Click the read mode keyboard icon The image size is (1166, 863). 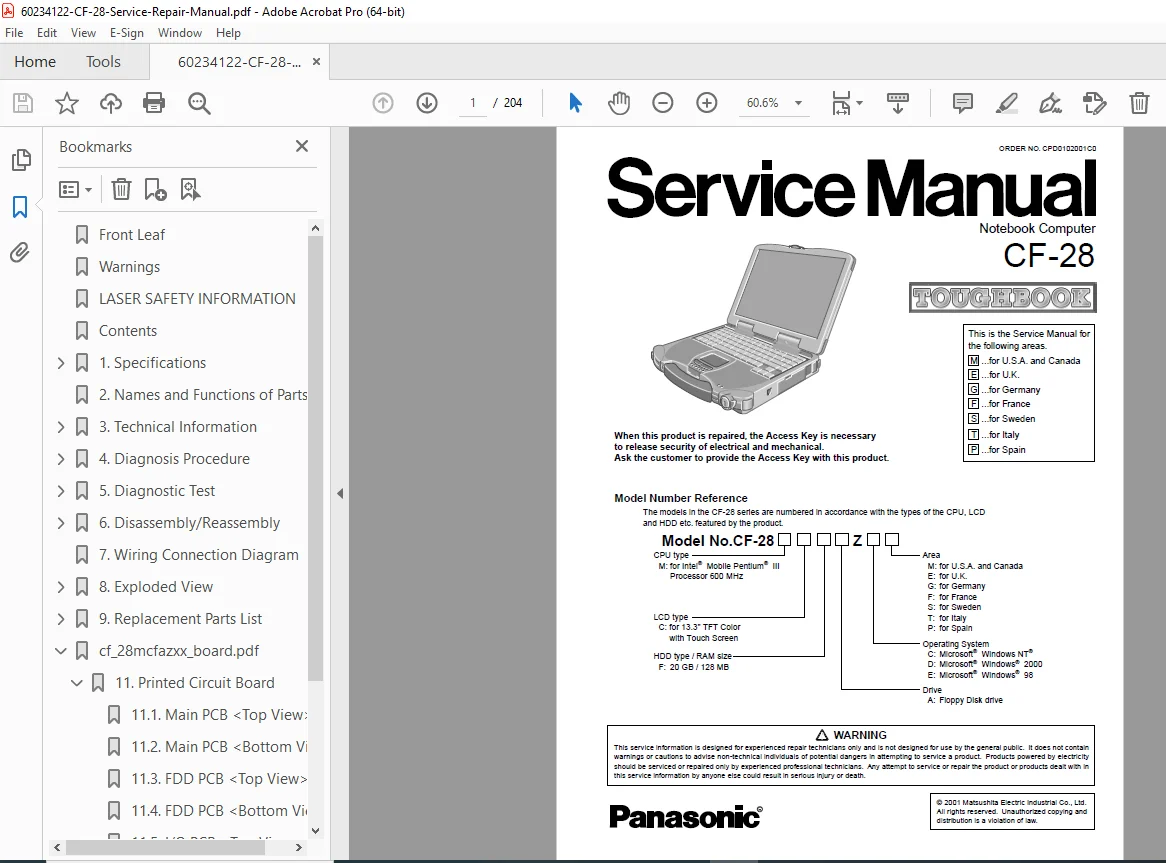[x=898, y=103]
